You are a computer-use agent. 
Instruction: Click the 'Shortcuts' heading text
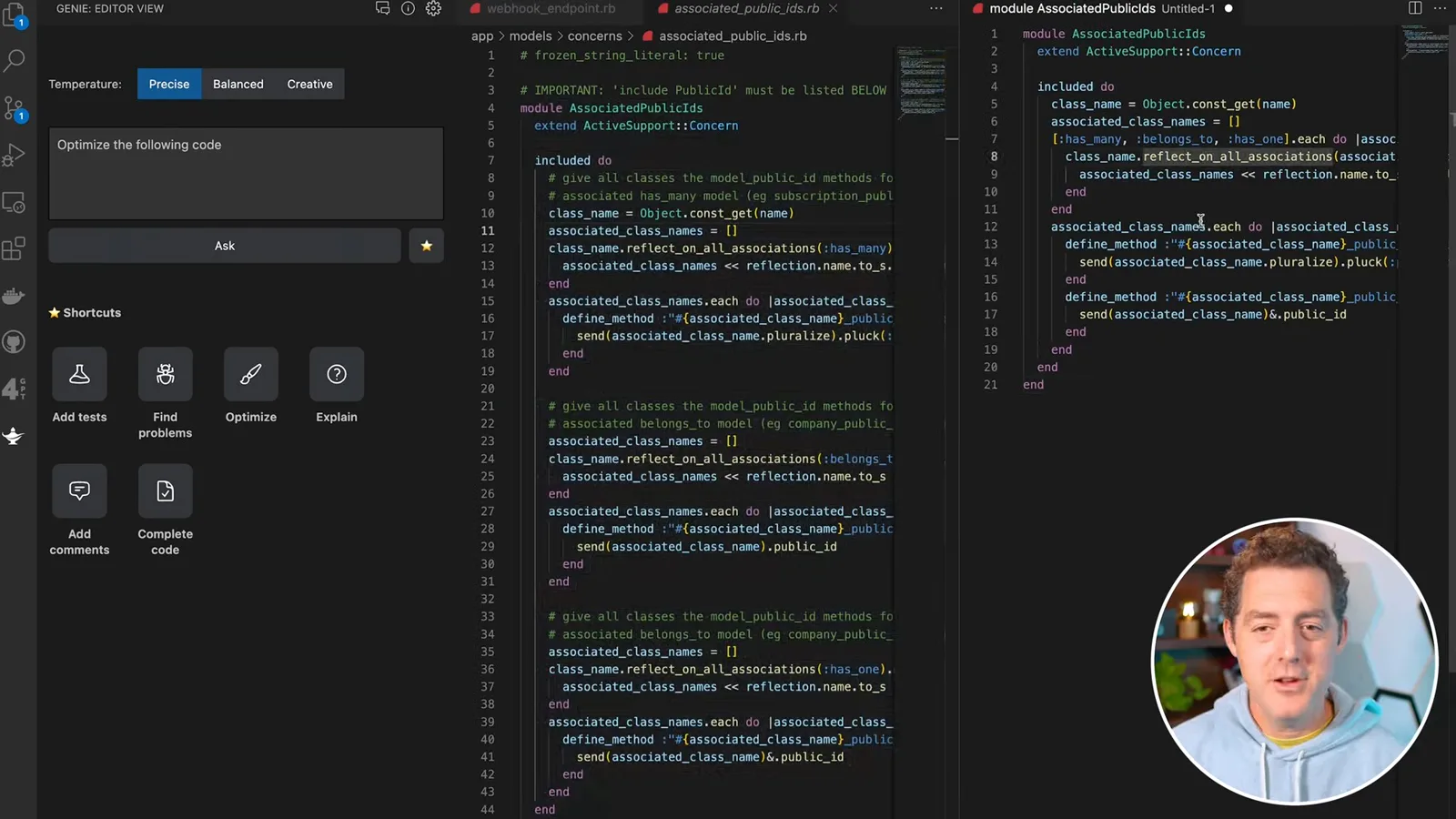pos(92,312)
